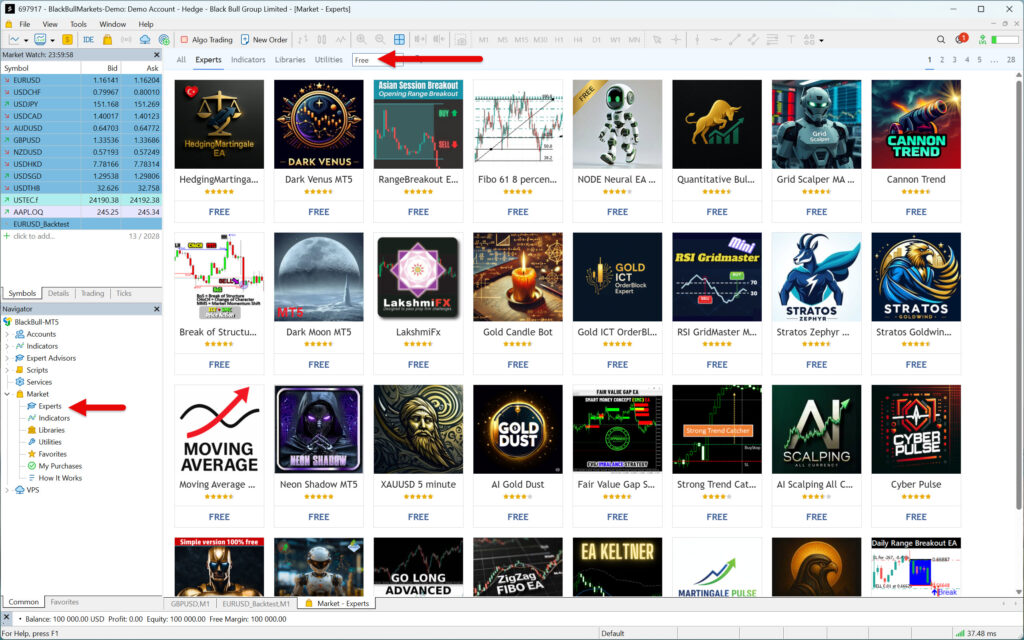Click the zoom in chart icon
Image resolution: width=1024 pixels, height=640 pixels.
361,40
